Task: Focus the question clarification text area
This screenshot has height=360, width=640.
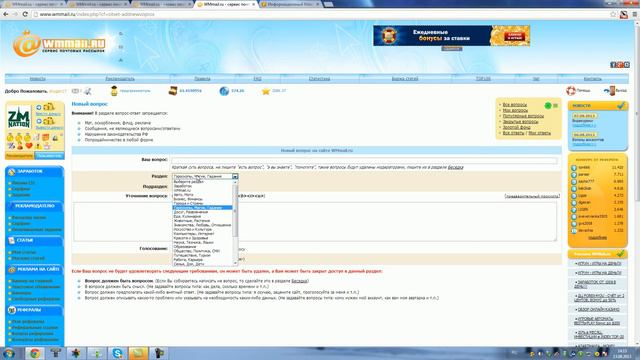Action: (315, 221)
